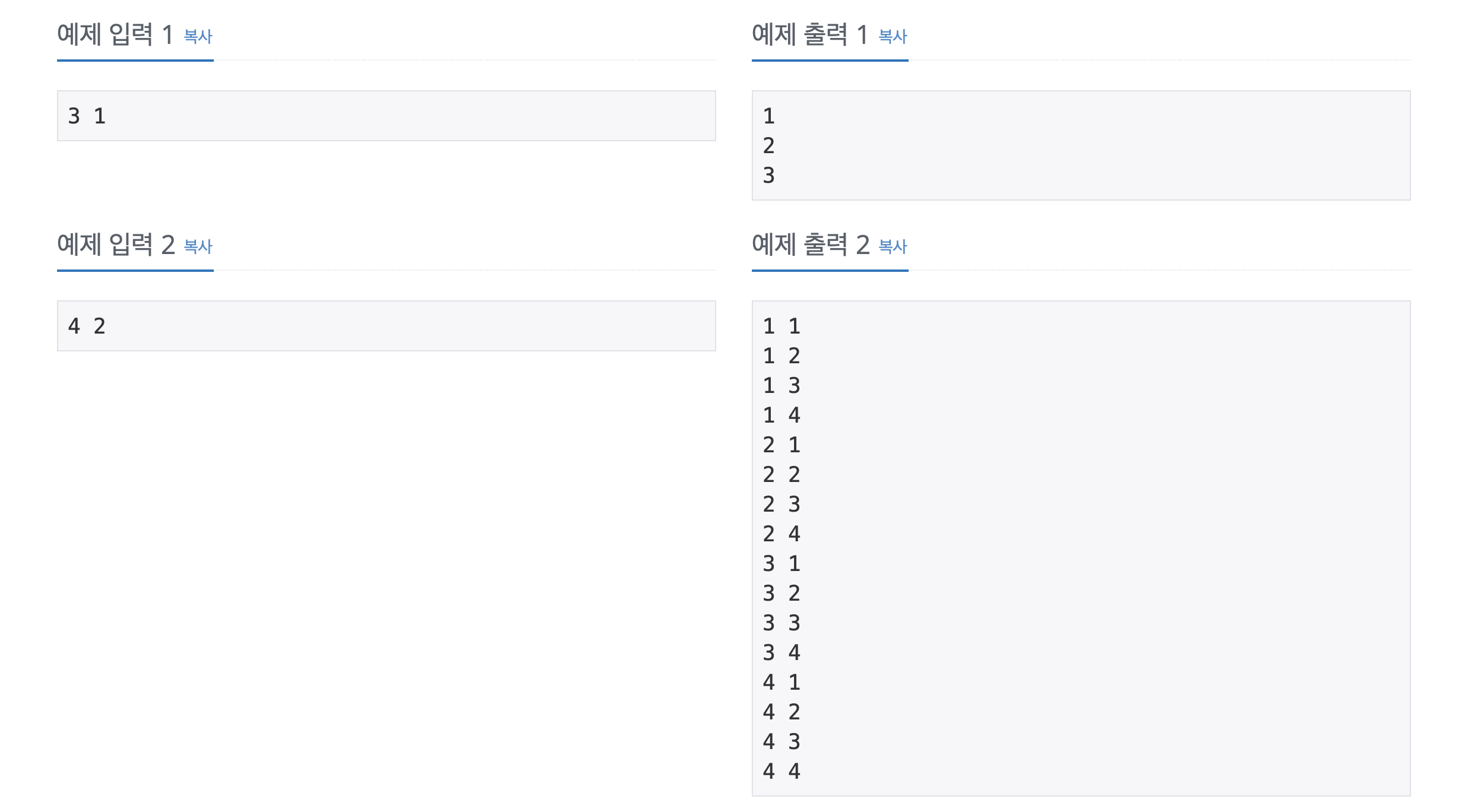Click the 예제 출력 1 heading
The image size is (1468, 812).
pos(811,36)
